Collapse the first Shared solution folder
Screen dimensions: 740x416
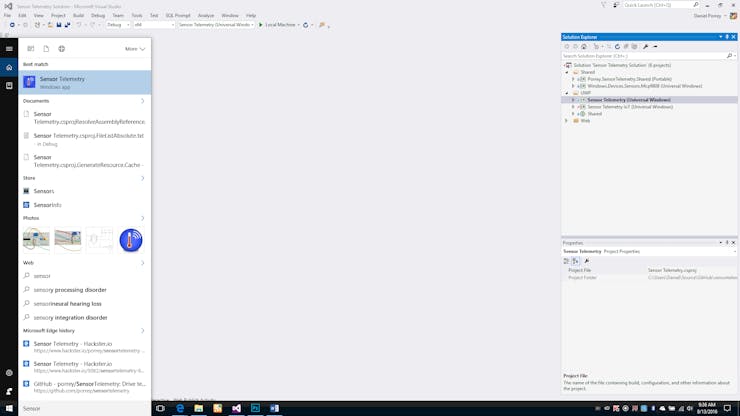pos(567,72)
